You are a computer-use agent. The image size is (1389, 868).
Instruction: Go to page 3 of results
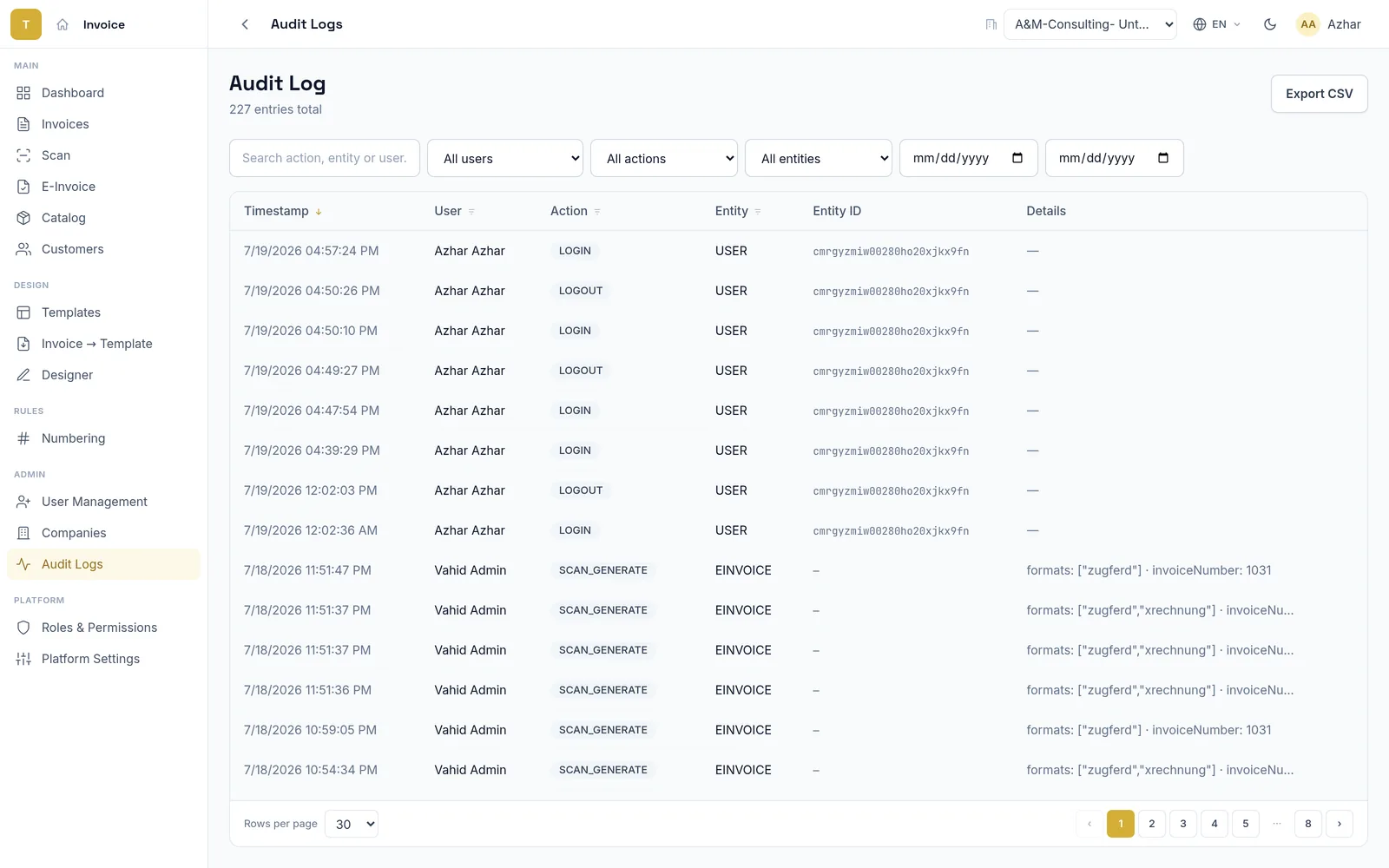[x=1183, y=824]
